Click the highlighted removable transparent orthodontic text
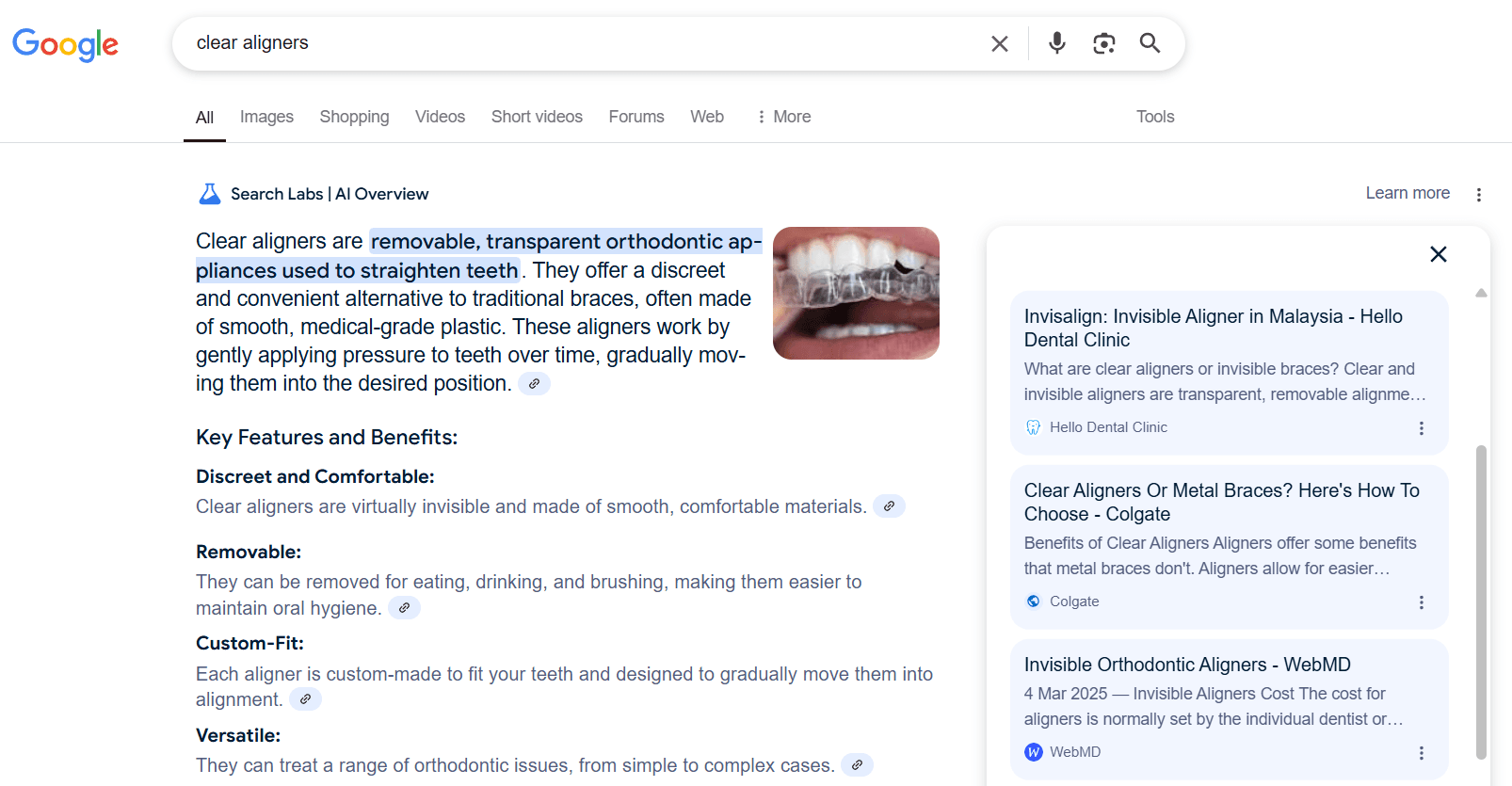 pos(479,256)
